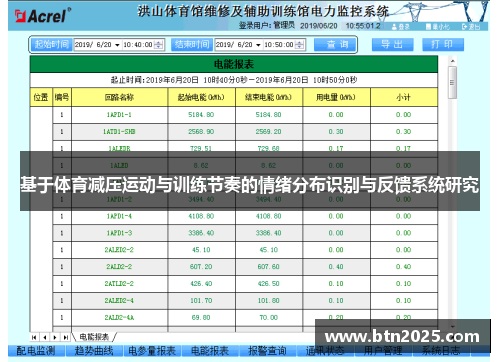Open the 报警查询 tab
The width and height of the screenshot is (500, 362).
click(268, 351)
